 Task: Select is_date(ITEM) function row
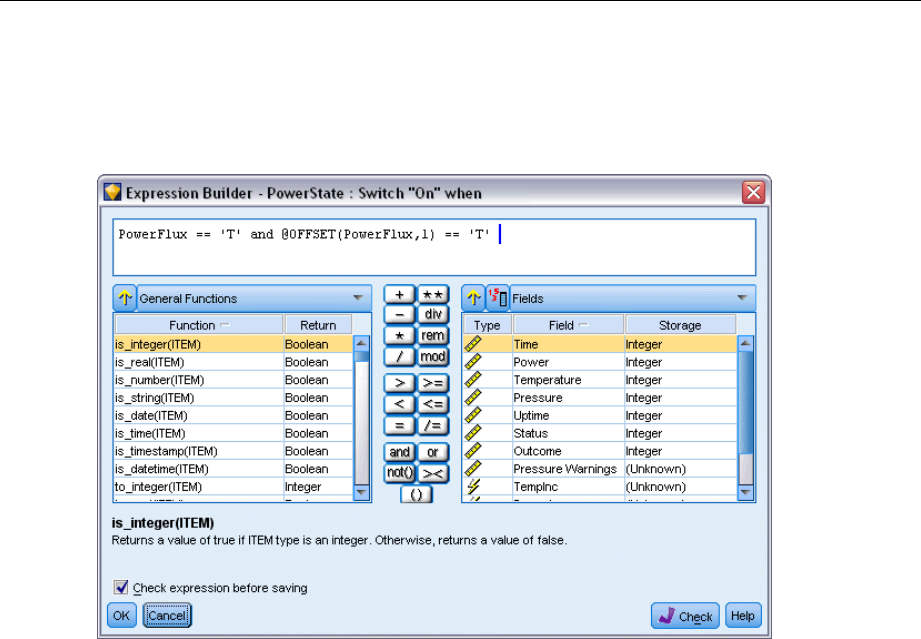pyautogui.click(x=234, y=415)
